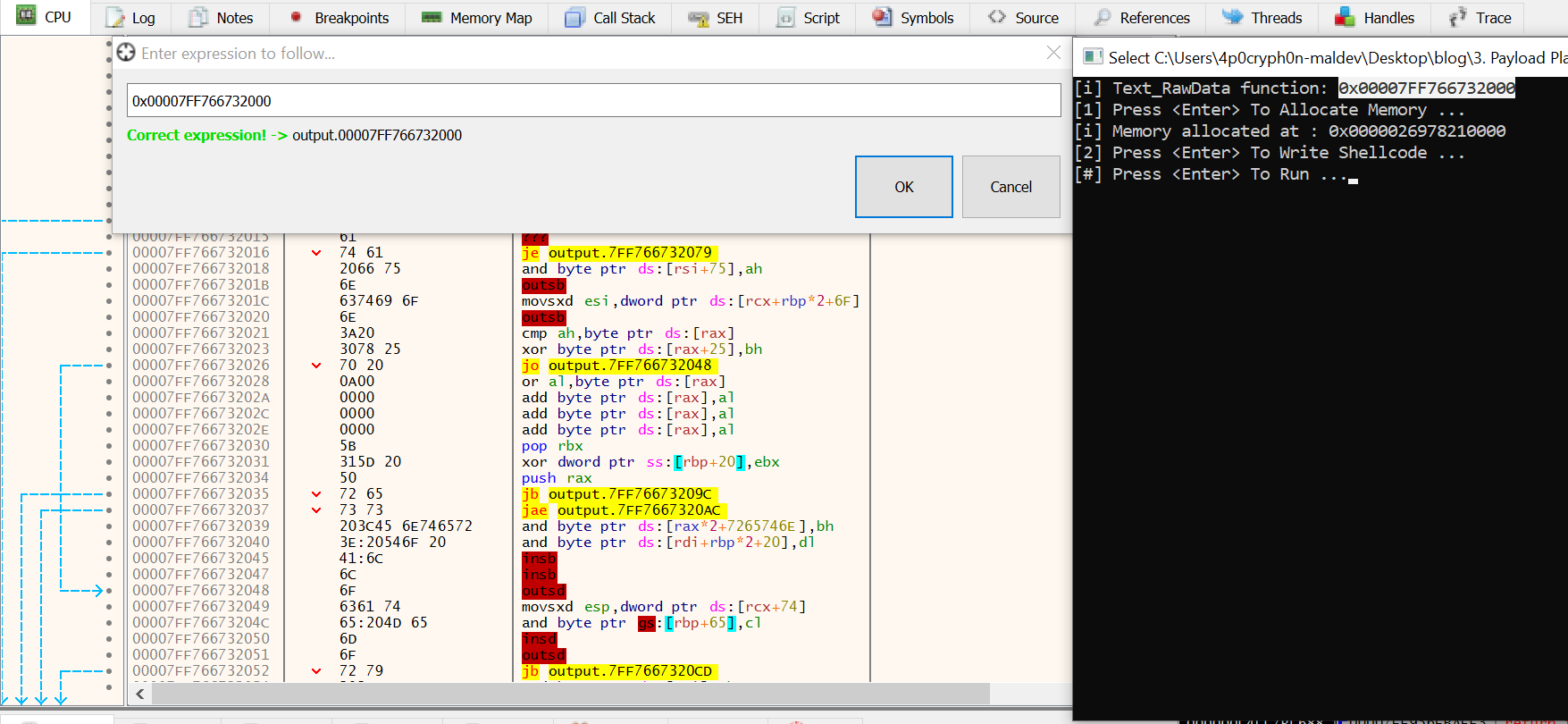The width and height of the screenshot is (1568, 724).
Task: Cancel the expression dialog
Action: [x=1010, y=187]
